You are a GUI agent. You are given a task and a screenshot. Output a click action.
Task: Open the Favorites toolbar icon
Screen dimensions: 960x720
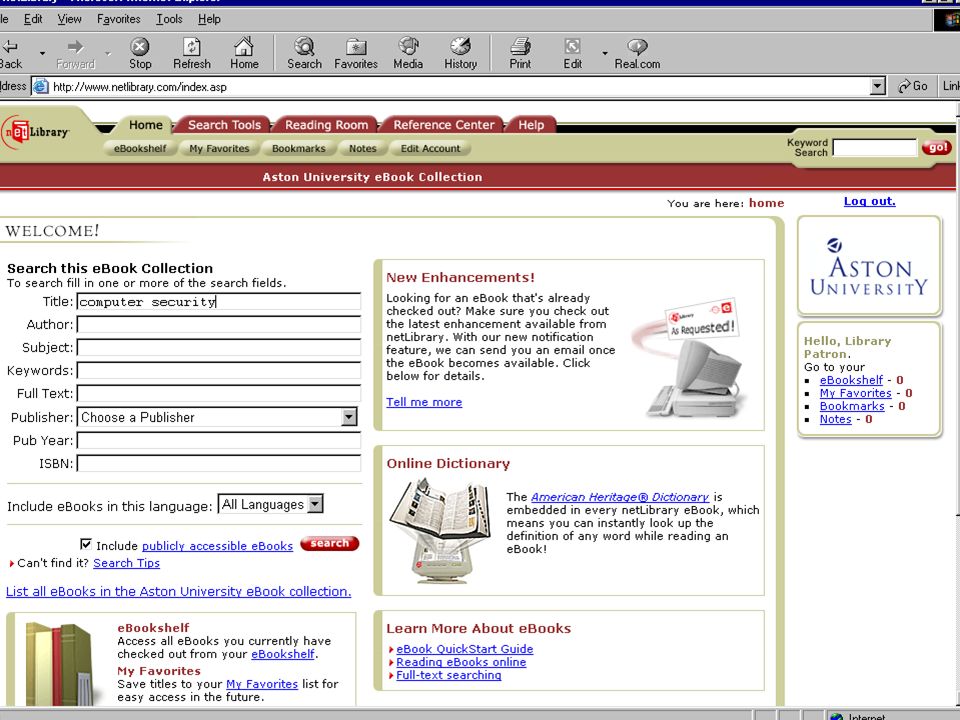(356, 53)
